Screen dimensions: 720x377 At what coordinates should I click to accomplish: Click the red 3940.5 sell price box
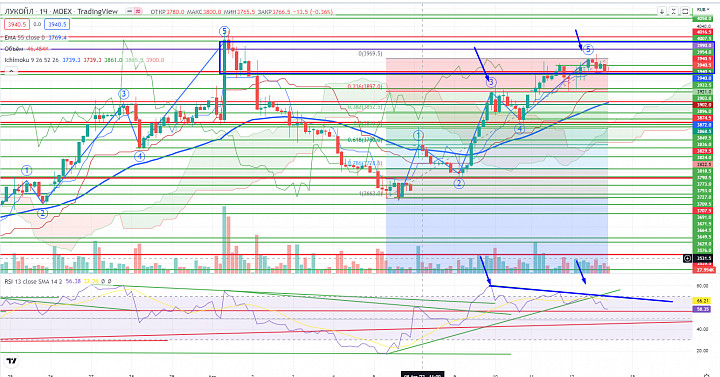click(x=17, y=24)
